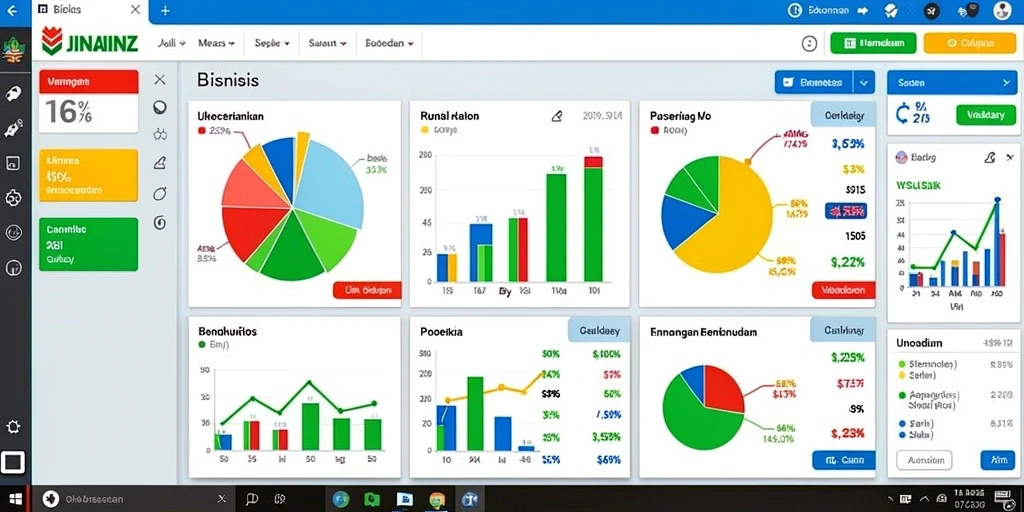Image resolution: width=1024 pixels, height=512 pixels.
Task: Click the green Vsidary button
Action: pyautogui.click(x=985, y=115)
